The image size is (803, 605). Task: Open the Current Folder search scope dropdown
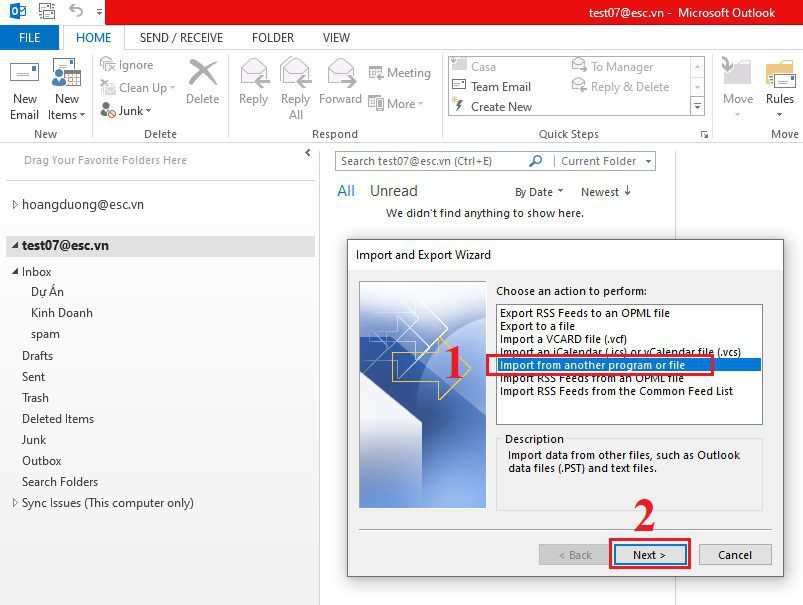(x=606, y=161)
